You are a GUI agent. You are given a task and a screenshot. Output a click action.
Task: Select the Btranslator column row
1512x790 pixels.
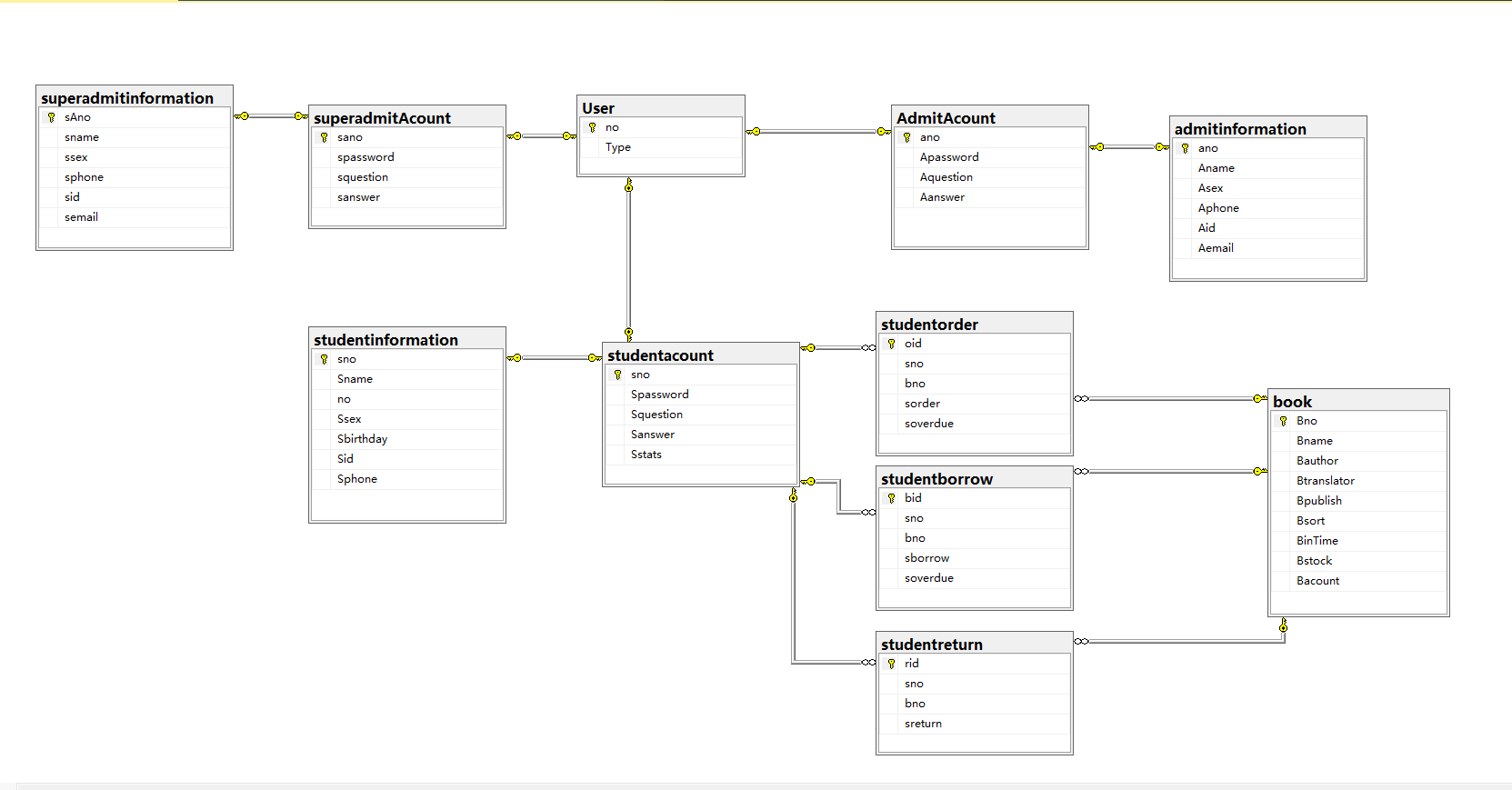point(1358,481)
